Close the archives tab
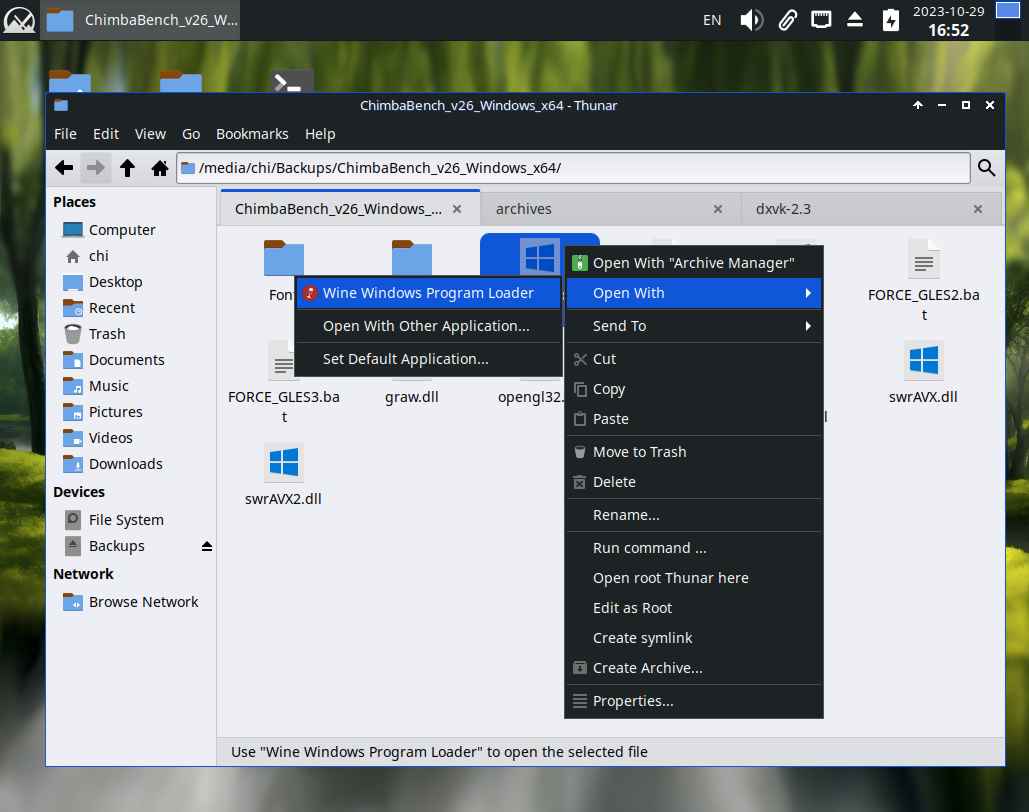1029x812 pixels. pos(718,209)
